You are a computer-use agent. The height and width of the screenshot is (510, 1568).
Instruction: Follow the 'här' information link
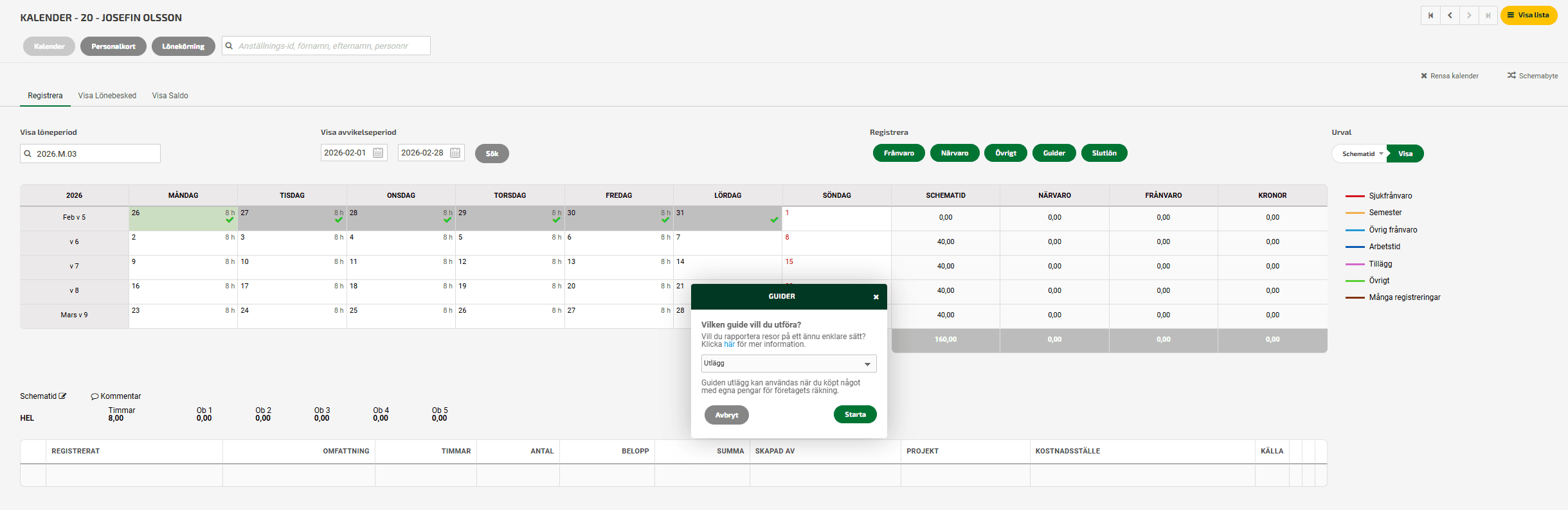coord(729,344)
